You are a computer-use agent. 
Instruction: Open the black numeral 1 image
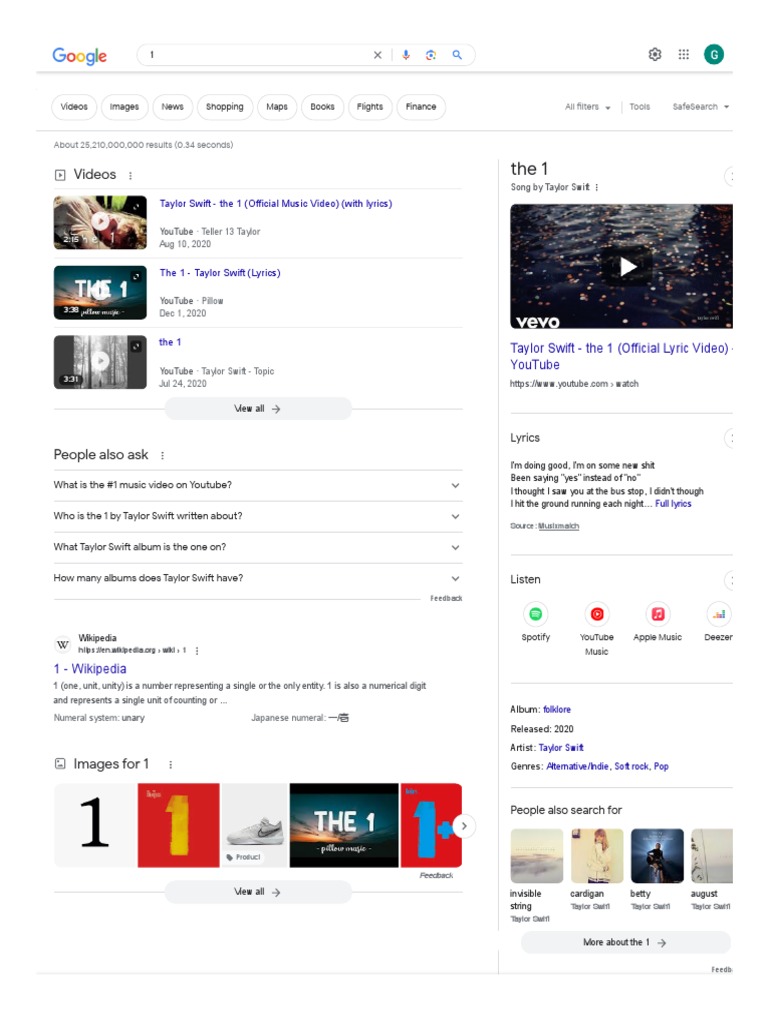coord(95,825)
